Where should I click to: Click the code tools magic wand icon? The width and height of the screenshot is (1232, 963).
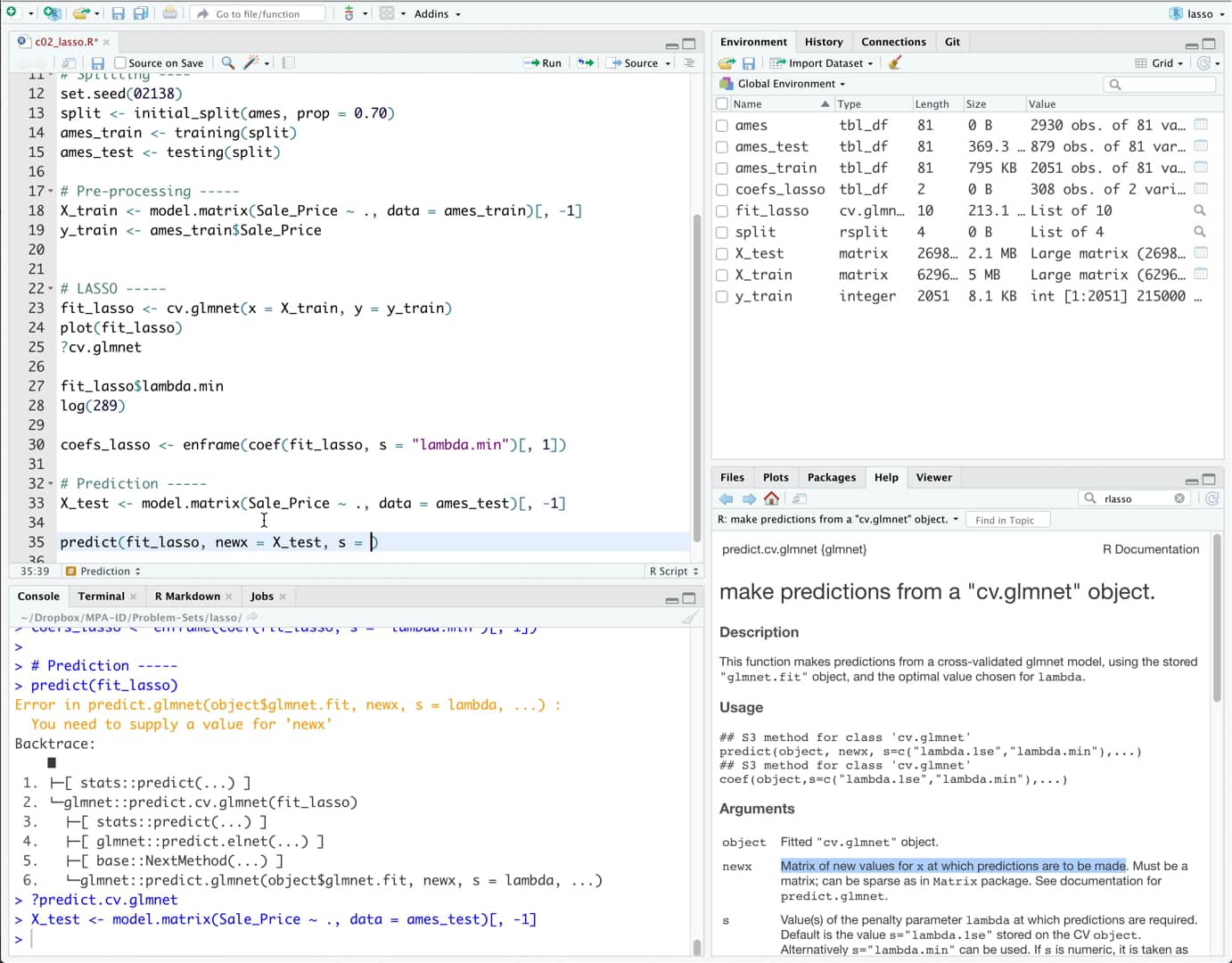(x=251, y=63)
